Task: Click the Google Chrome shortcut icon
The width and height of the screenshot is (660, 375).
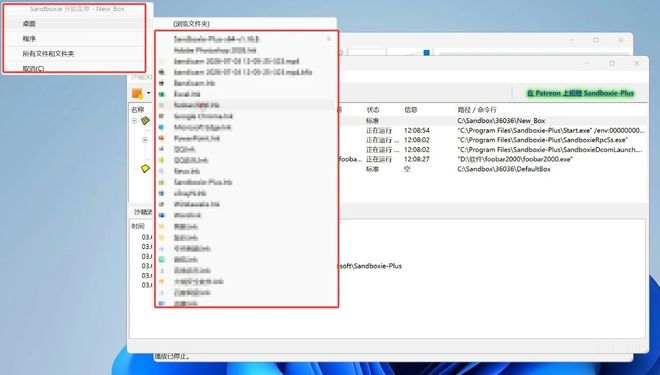Action: 162,116
